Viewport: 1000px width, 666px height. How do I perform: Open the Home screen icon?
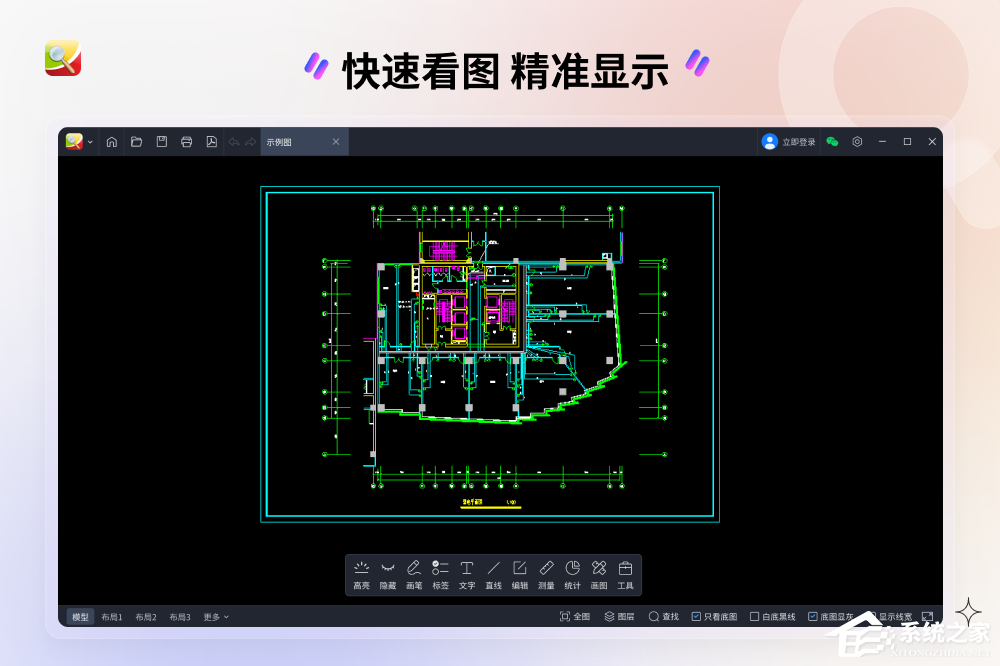[112, 142]
